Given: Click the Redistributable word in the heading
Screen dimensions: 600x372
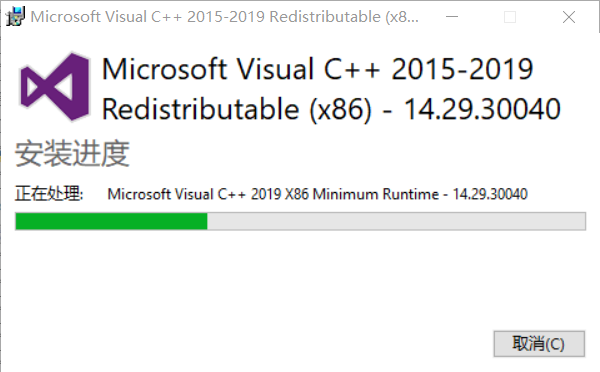Looking at the screenshot, I should click(x=201, y=109).
